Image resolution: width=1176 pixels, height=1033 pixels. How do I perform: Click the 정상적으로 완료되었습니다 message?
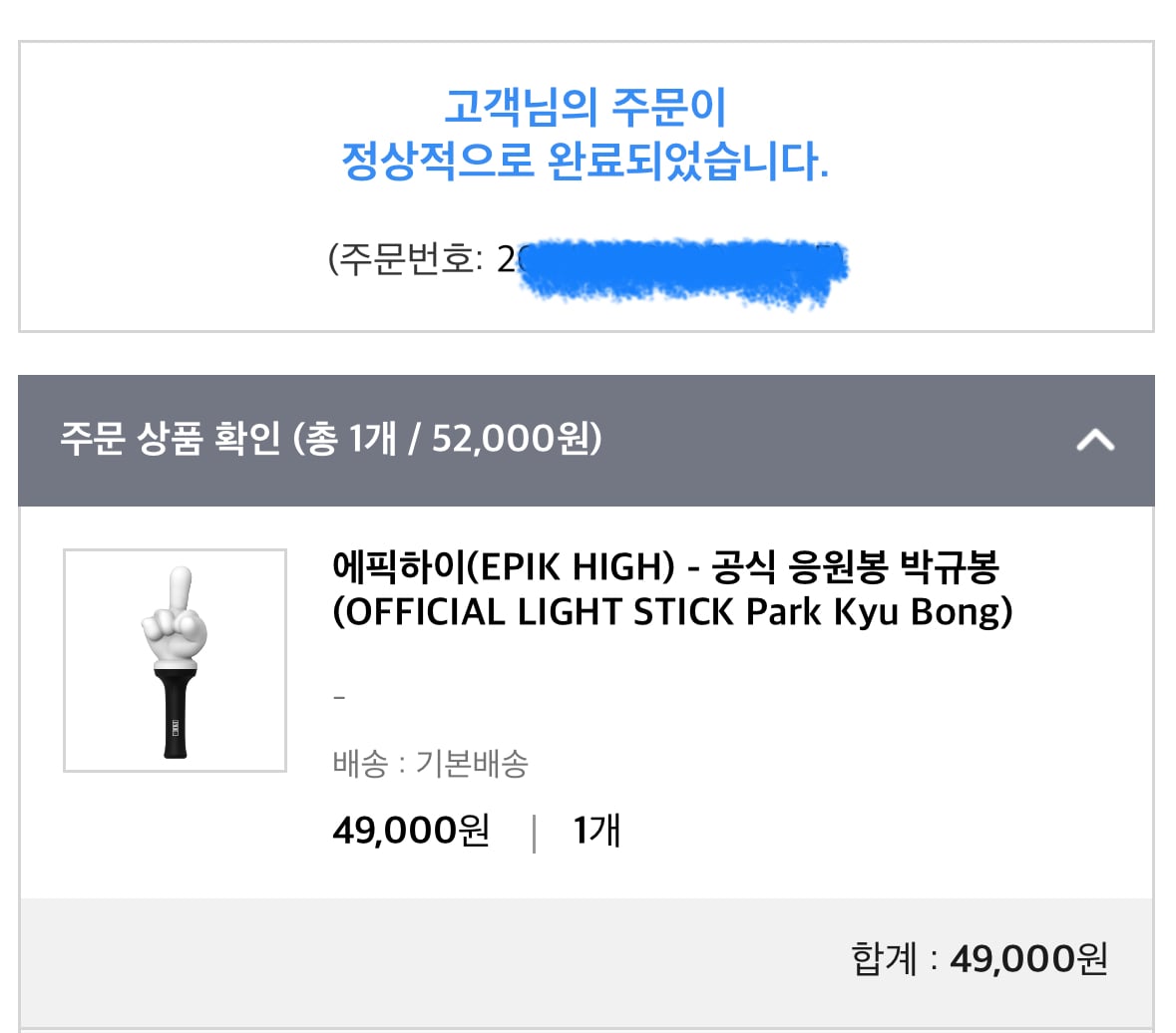point(586,161)
